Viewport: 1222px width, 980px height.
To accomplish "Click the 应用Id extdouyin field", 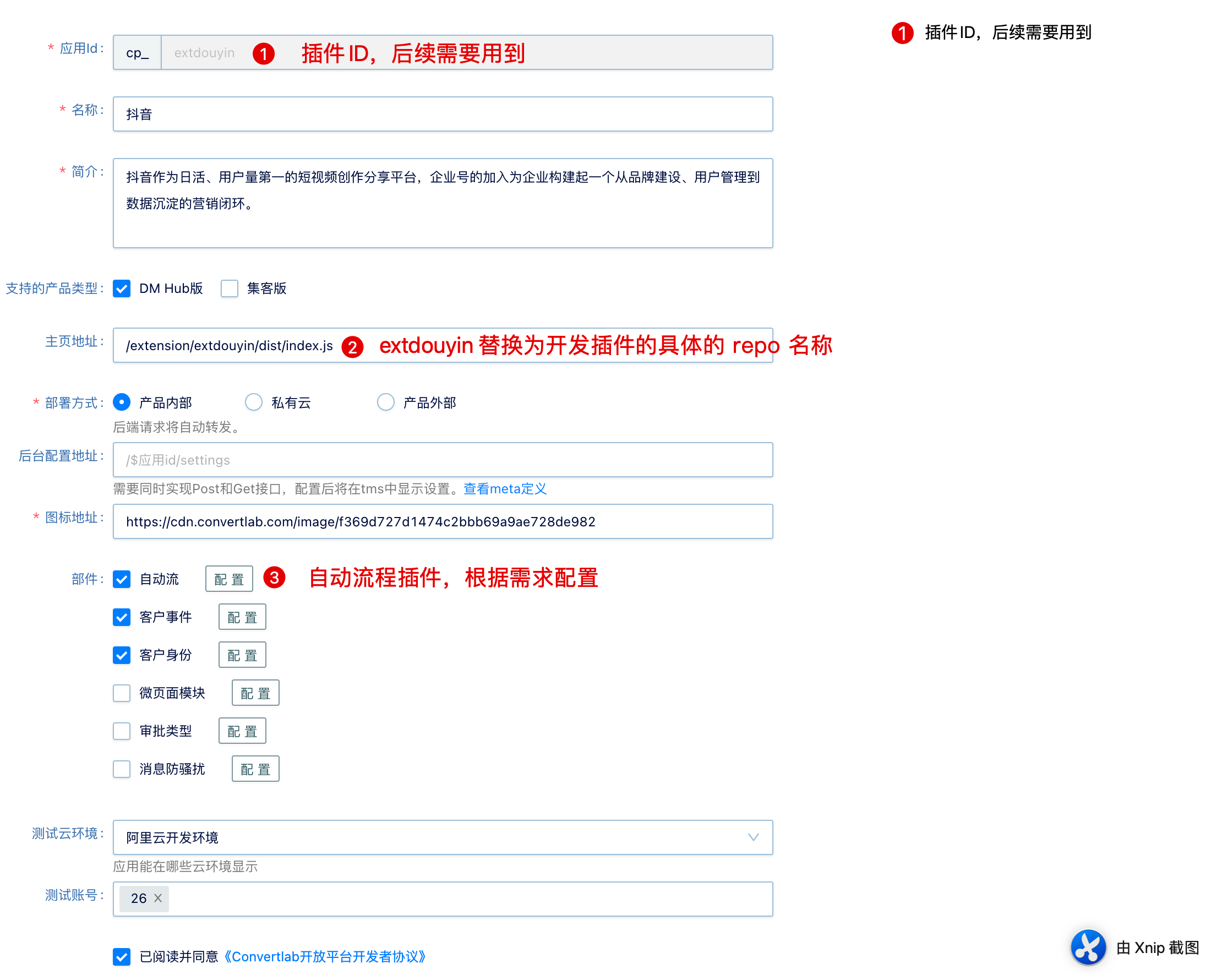I will click(x=467, y=52).
